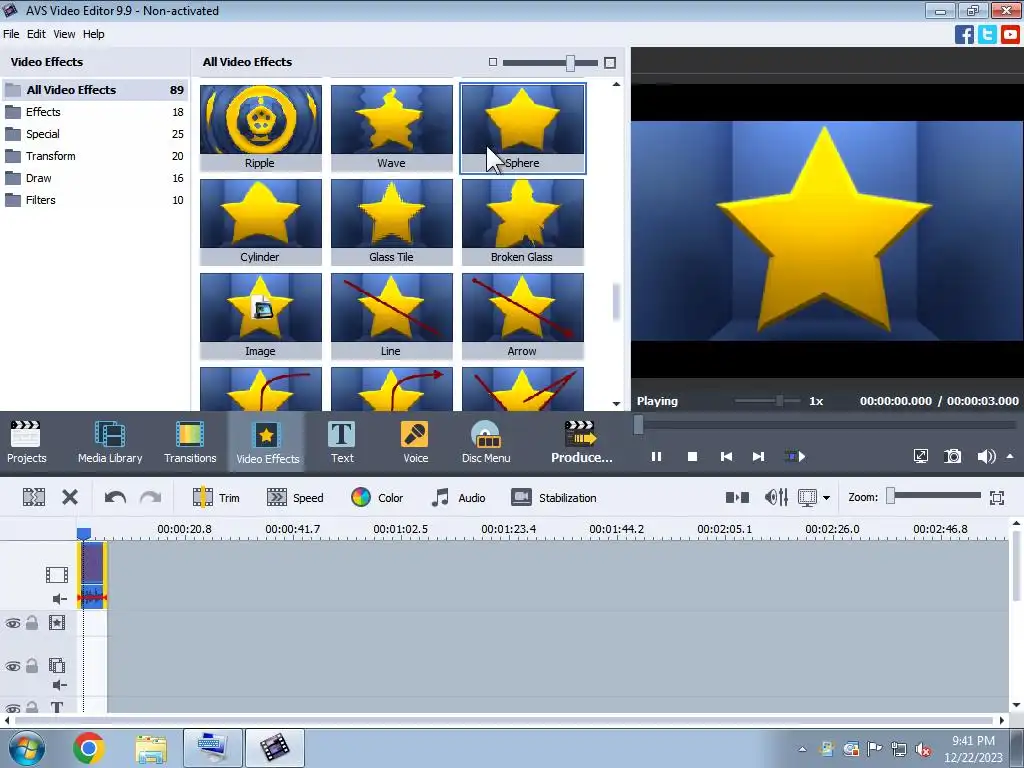1024x768 pixels.
Task: Open the Disc Menu section
Action: click(486, 442)
